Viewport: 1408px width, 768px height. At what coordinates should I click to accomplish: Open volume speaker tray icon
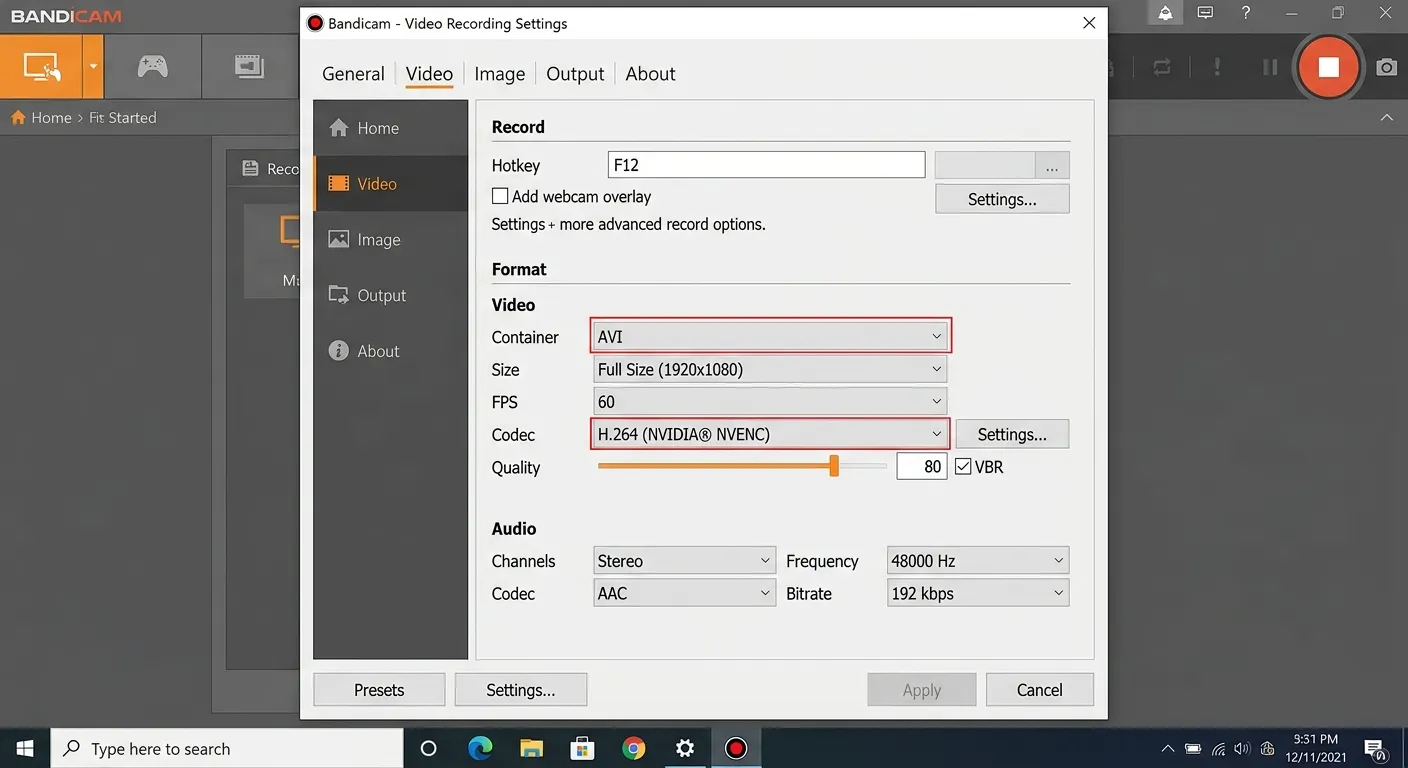(1242, 748)
